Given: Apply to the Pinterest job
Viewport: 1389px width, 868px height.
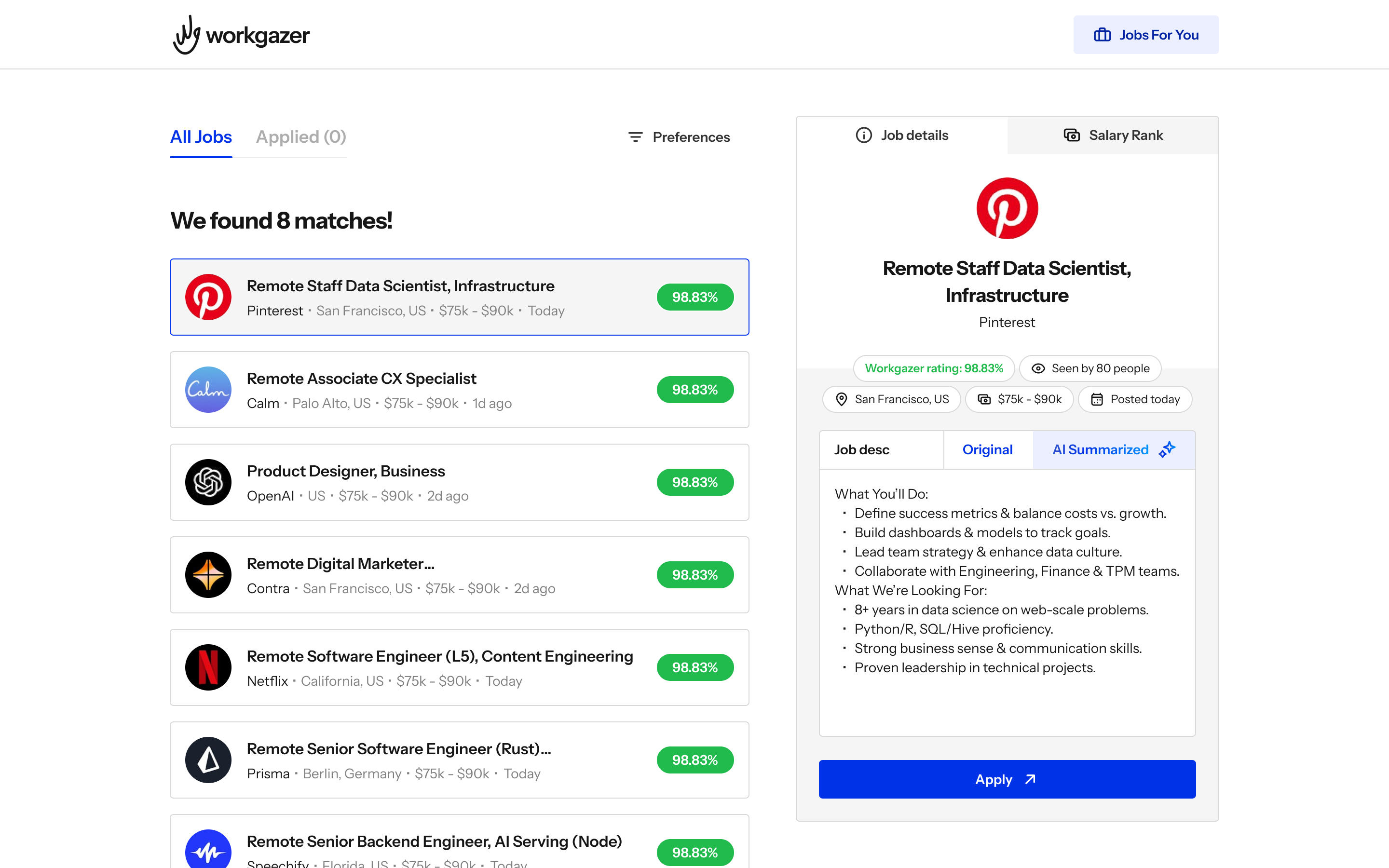Looking at the screenshot, I should click(1007, 780).
